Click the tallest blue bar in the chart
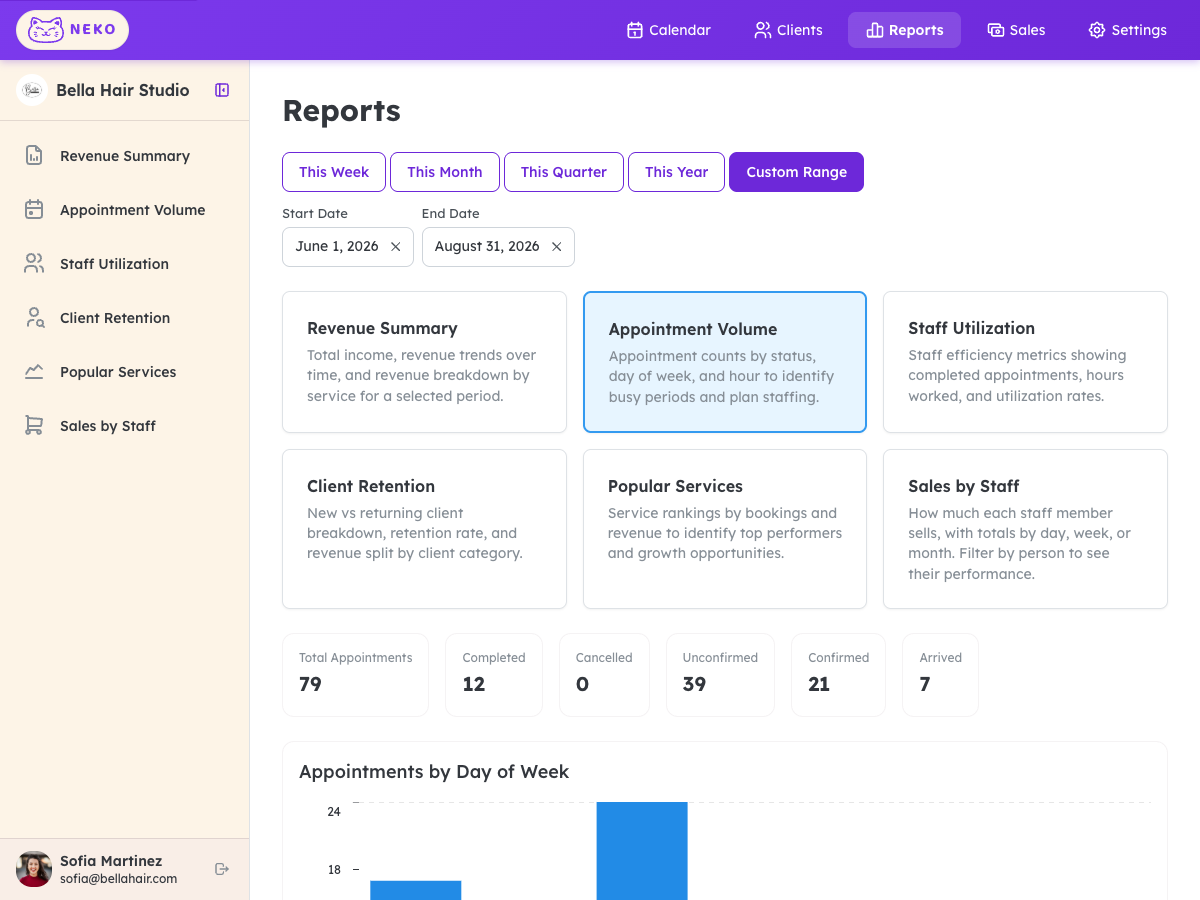Screen dimensions: 1200x900 click(x=642, y=851)
